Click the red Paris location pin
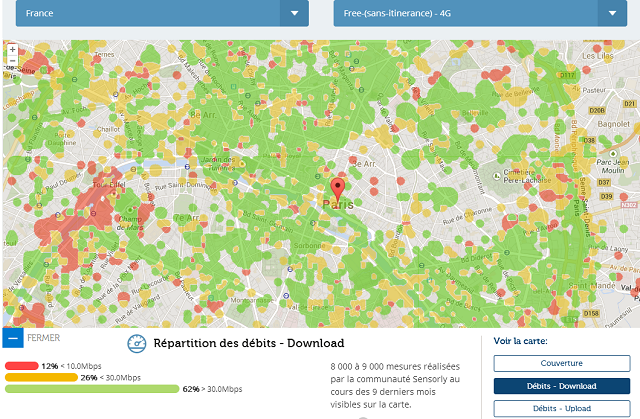This screenshot has width=640, height=419. click(338, 187)
